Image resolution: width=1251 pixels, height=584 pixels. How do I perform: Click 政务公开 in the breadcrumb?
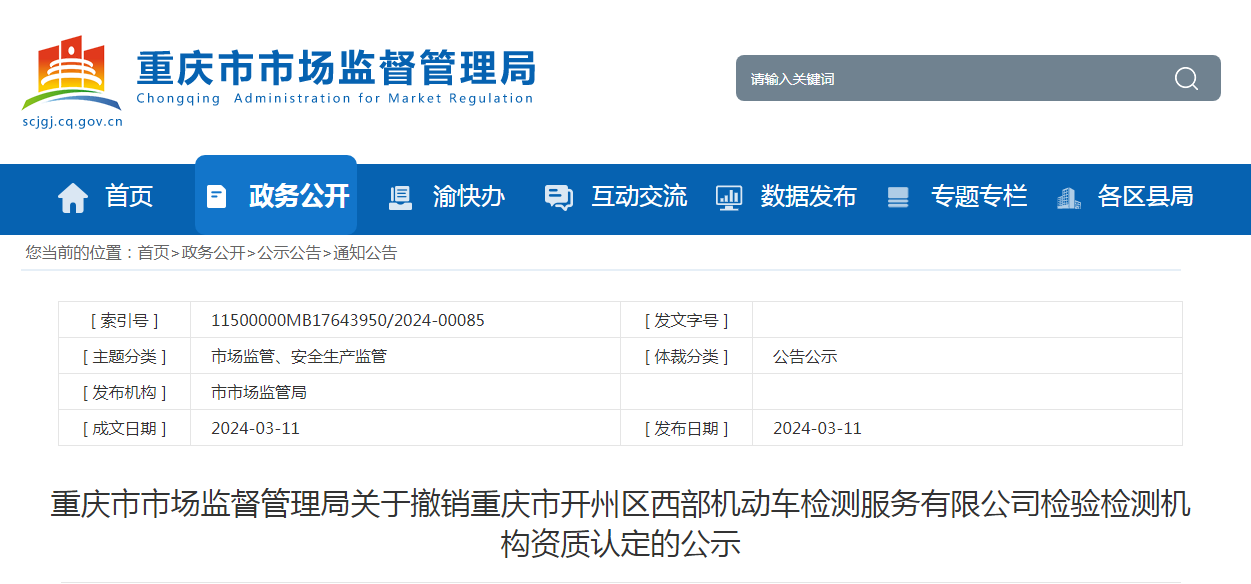coord(213,253)
